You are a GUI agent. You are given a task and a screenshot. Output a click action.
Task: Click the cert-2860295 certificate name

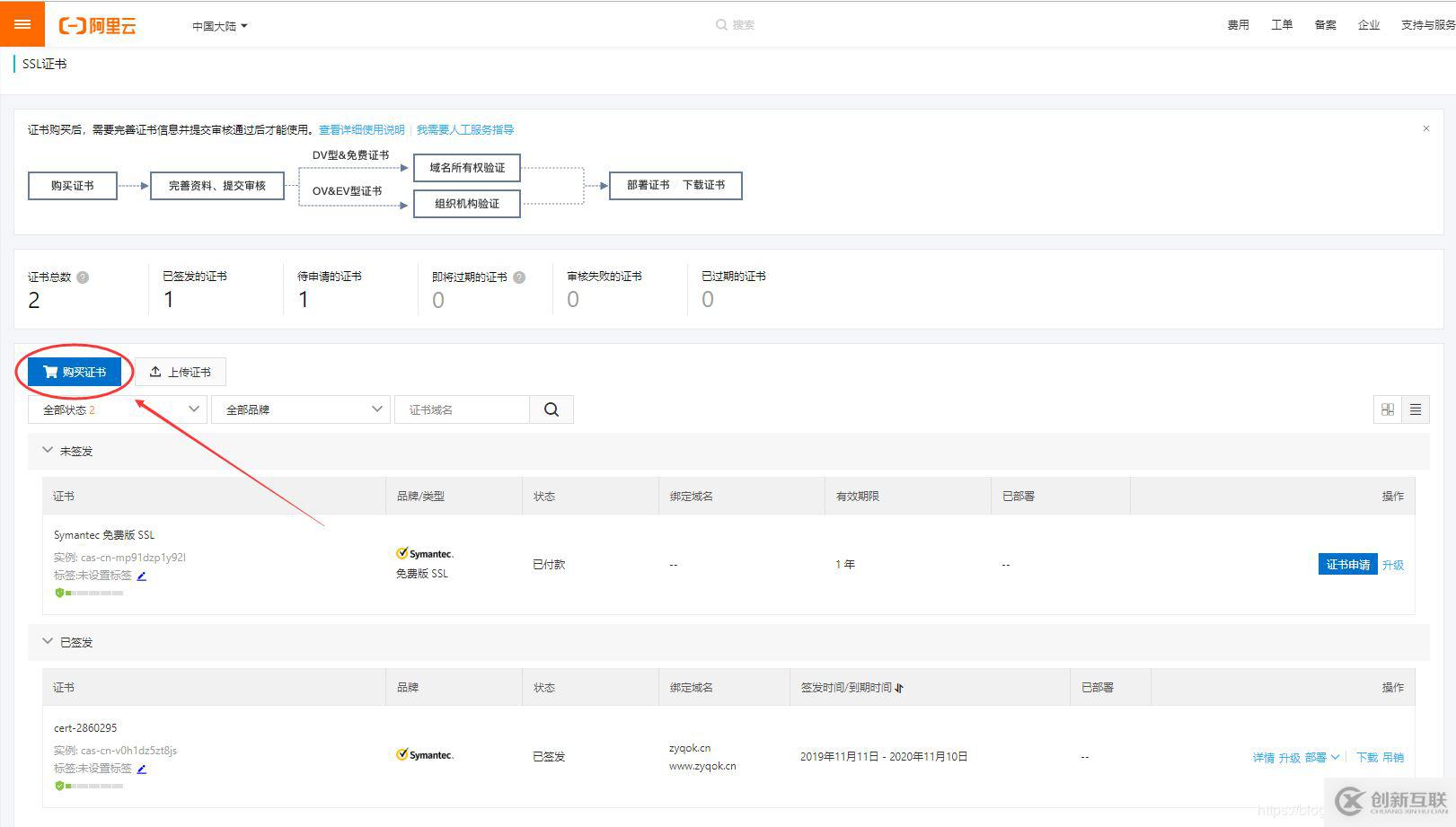click(85, 728)
